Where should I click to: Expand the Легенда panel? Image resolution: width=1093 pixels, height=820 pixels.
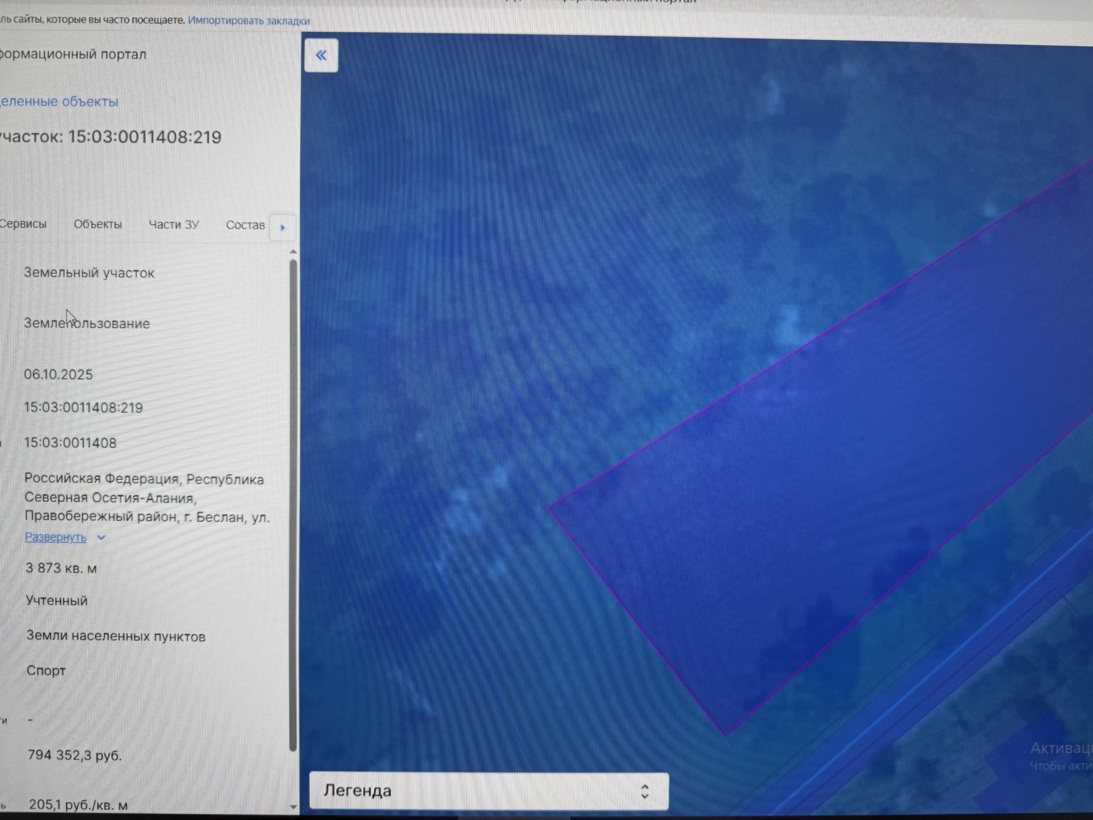click(489, 791)
